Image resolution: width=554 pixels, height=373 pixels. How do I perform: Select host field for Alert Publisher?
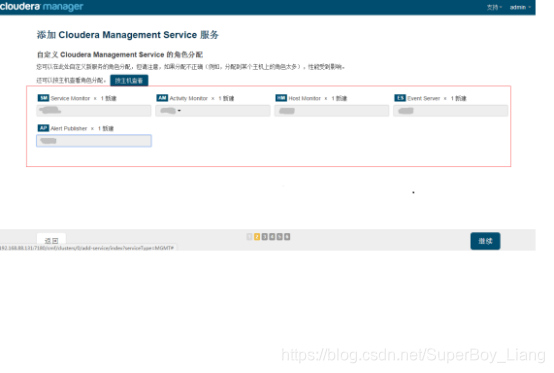point(94,141)
